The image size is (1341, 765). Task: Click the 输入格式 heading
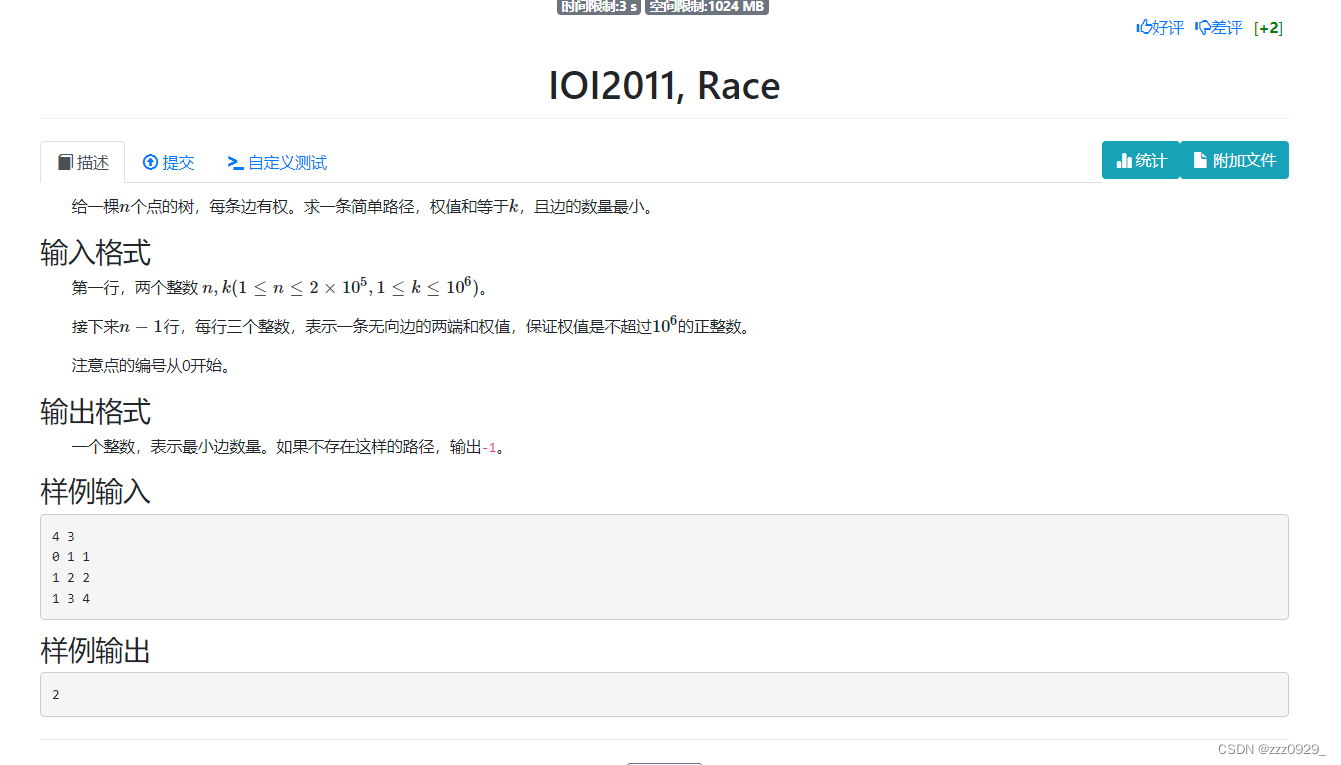coord(96,253)
